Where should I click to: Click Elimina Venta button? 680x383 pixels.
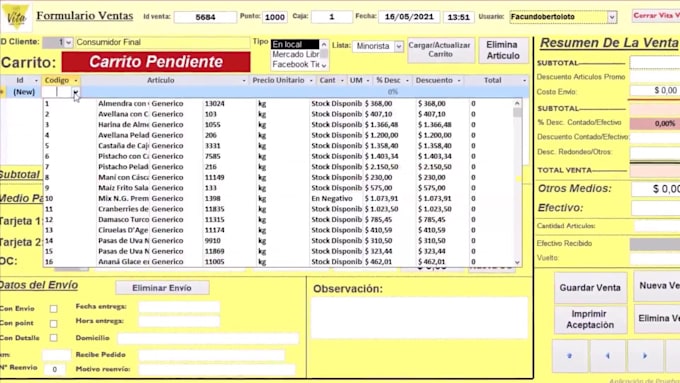[657, 318]
